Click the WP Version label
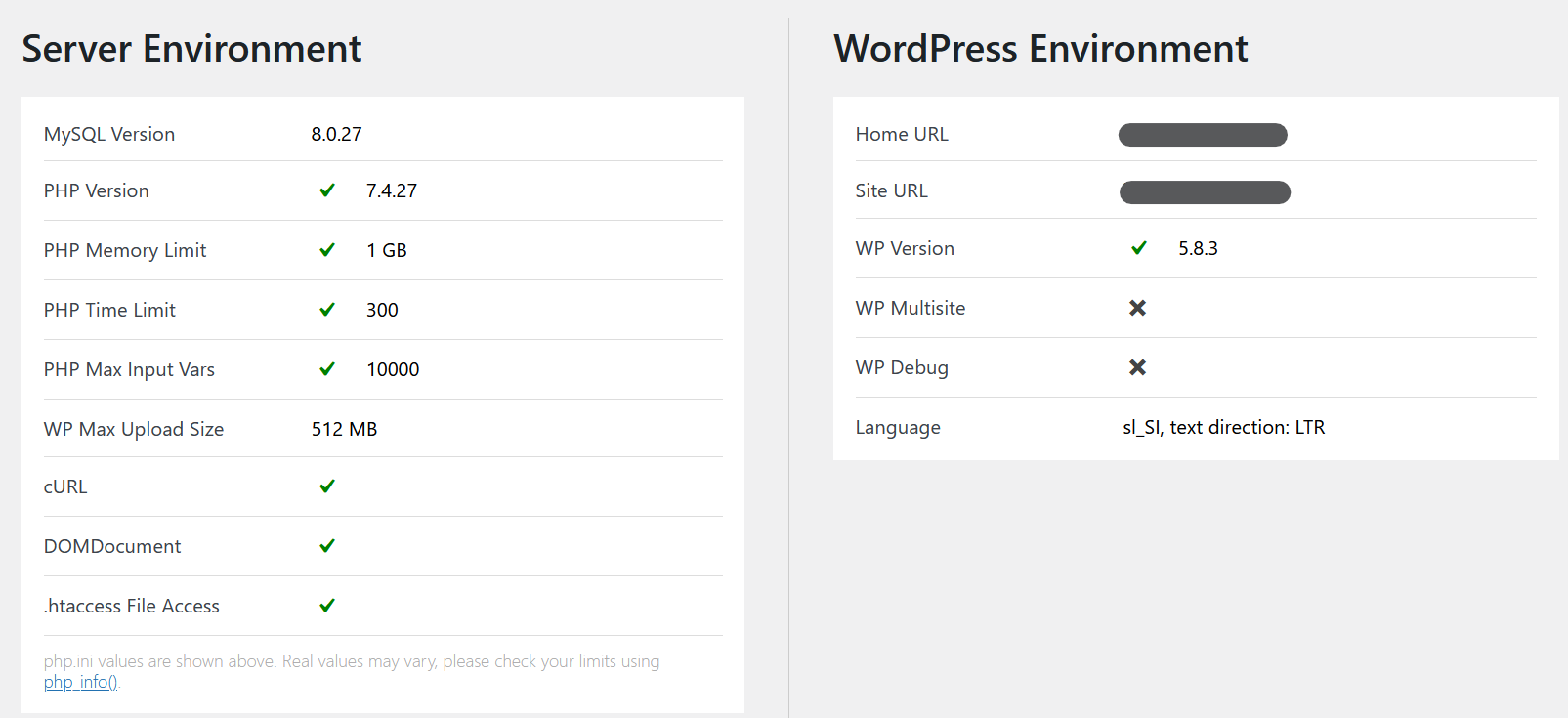 coord(905,248)
